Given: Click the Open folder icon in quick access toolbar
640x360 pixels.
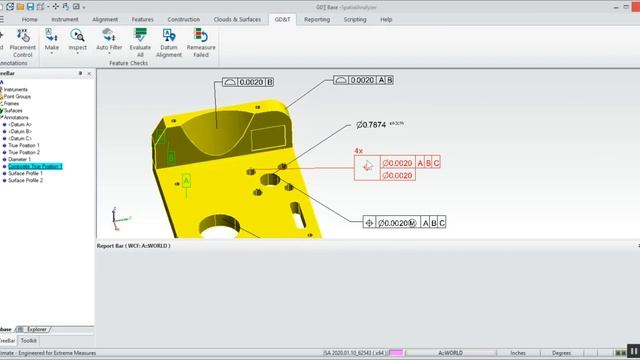Looking at the screenshot, I should (x=20, y=7).
